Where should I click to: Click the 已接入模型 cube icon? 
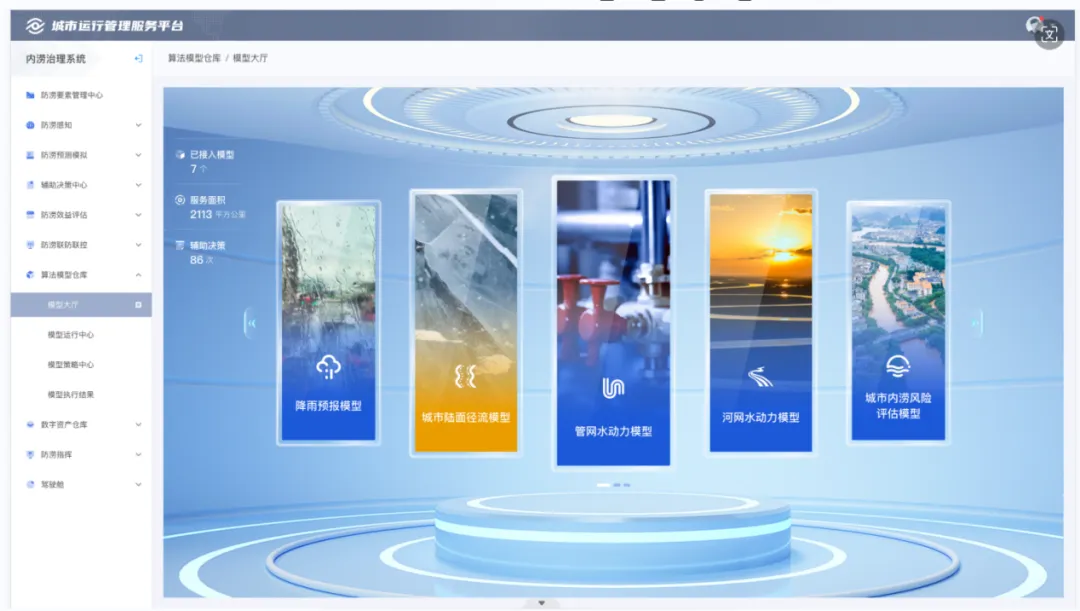coord(180,155)
